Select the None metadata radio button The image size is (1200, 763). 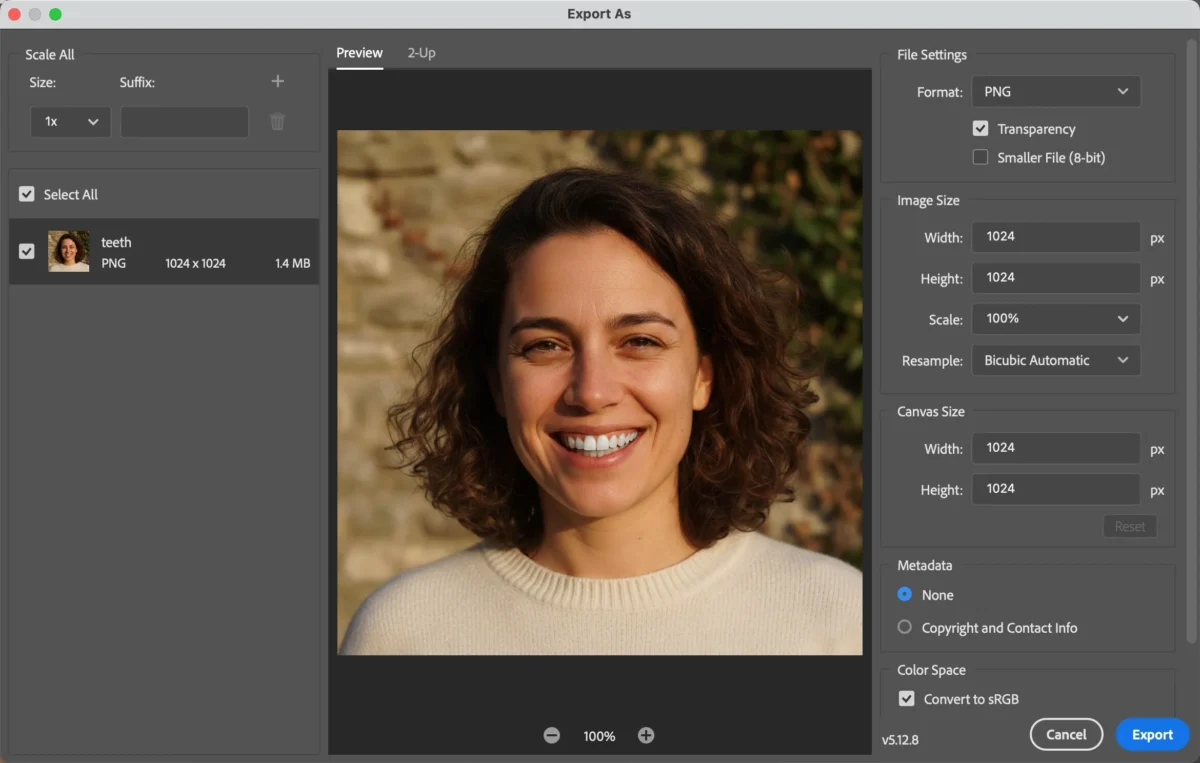[x=905, y=595]
